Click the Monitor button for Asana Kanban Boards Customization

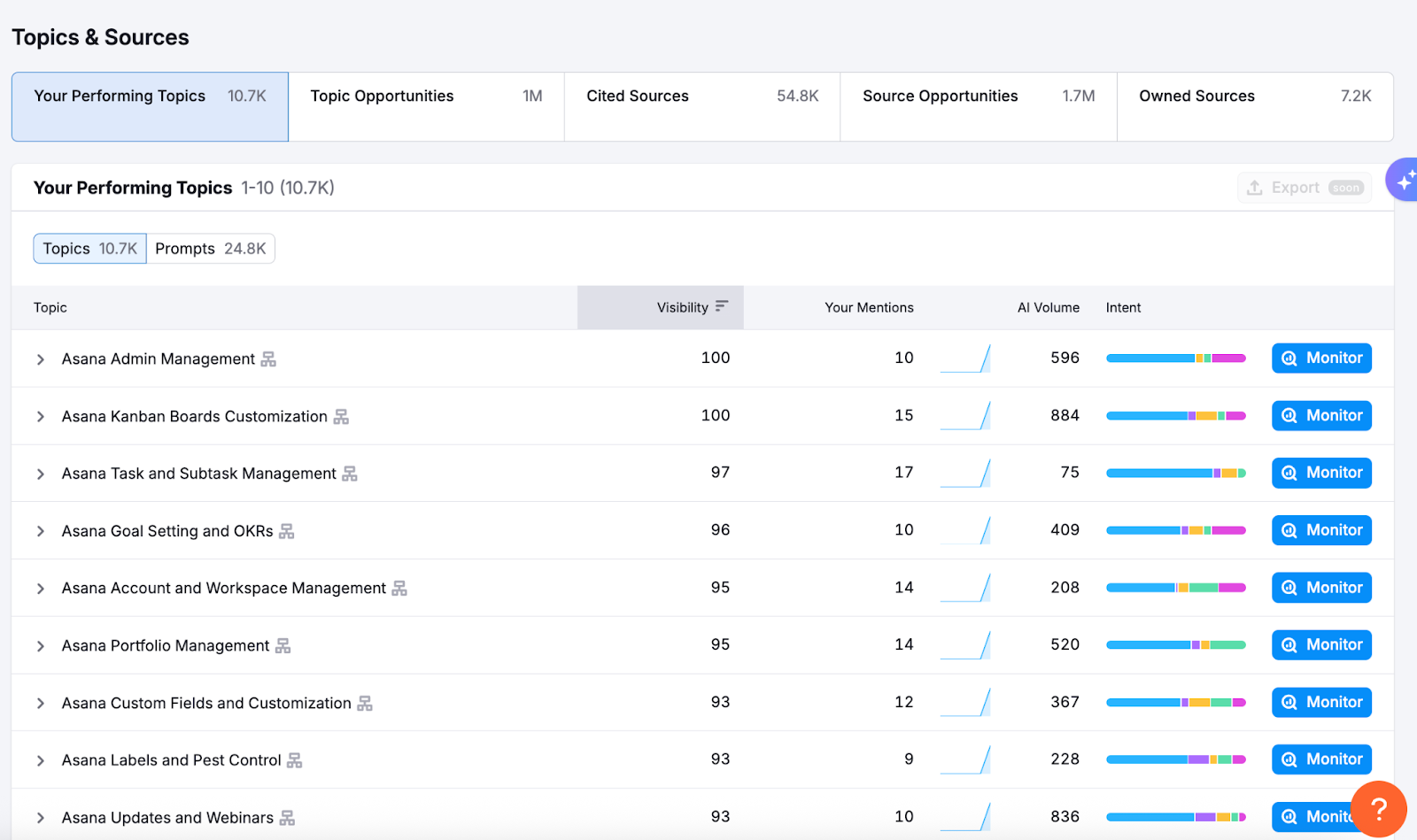coord(1320,415)
